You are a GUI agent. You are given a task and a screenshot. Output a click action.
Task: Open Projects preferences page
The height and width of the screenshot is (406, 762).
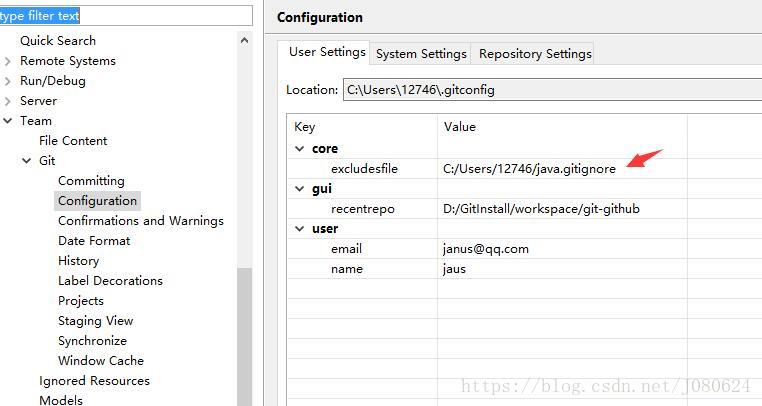pos(81,301)
